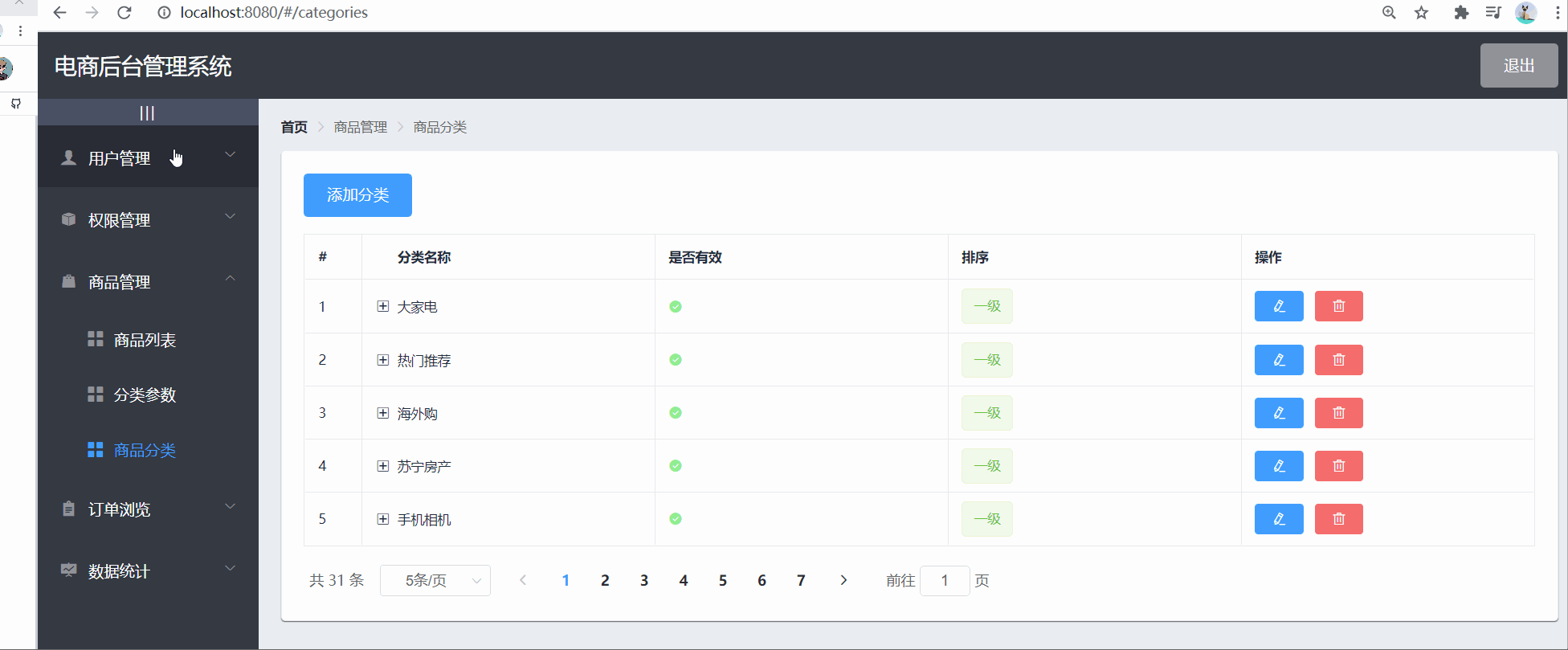Screen dimensions: 1568x650
Task: Expand the 苏宁房产 category row
Action: (x=383, y=466)
